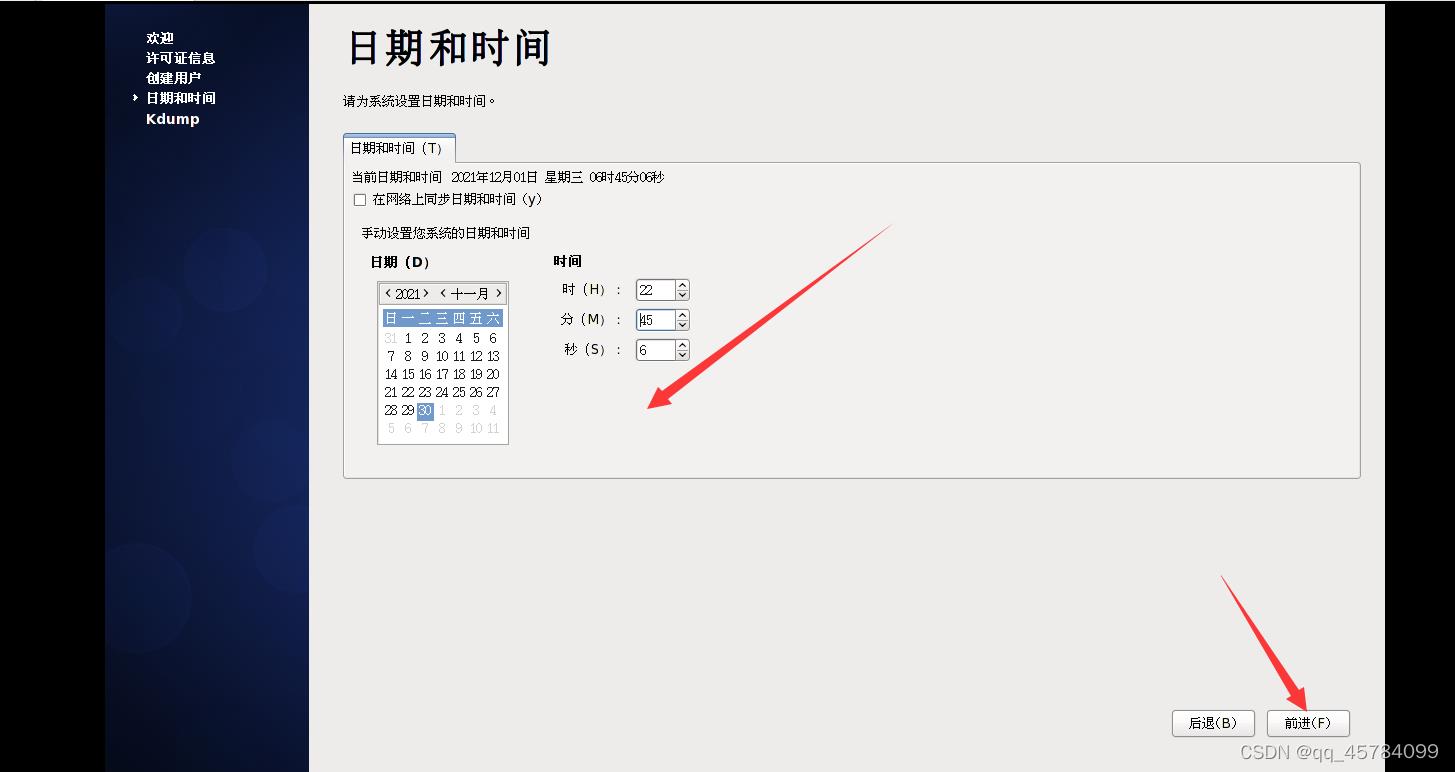The image size is (1455, 772).
Task: Pick day 25 in the calendar
Action: pyautogui.click(x=459, y=392)
